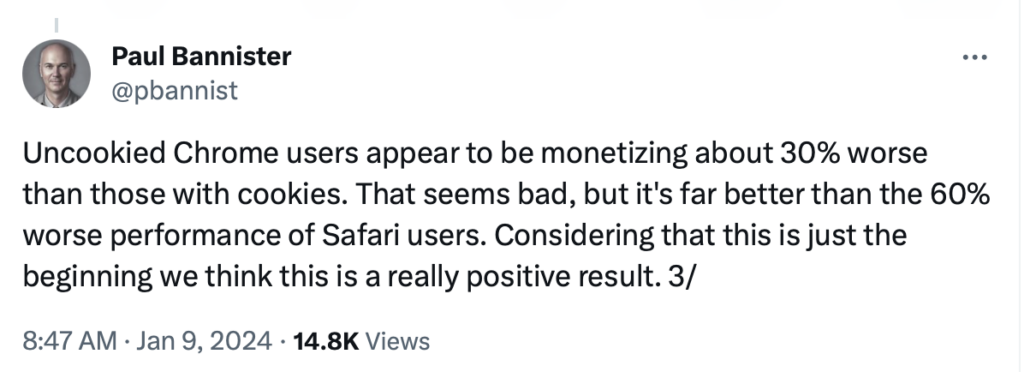Visit the @pbannist handle profile
The image size is (1024, 372).
point(174,91)
